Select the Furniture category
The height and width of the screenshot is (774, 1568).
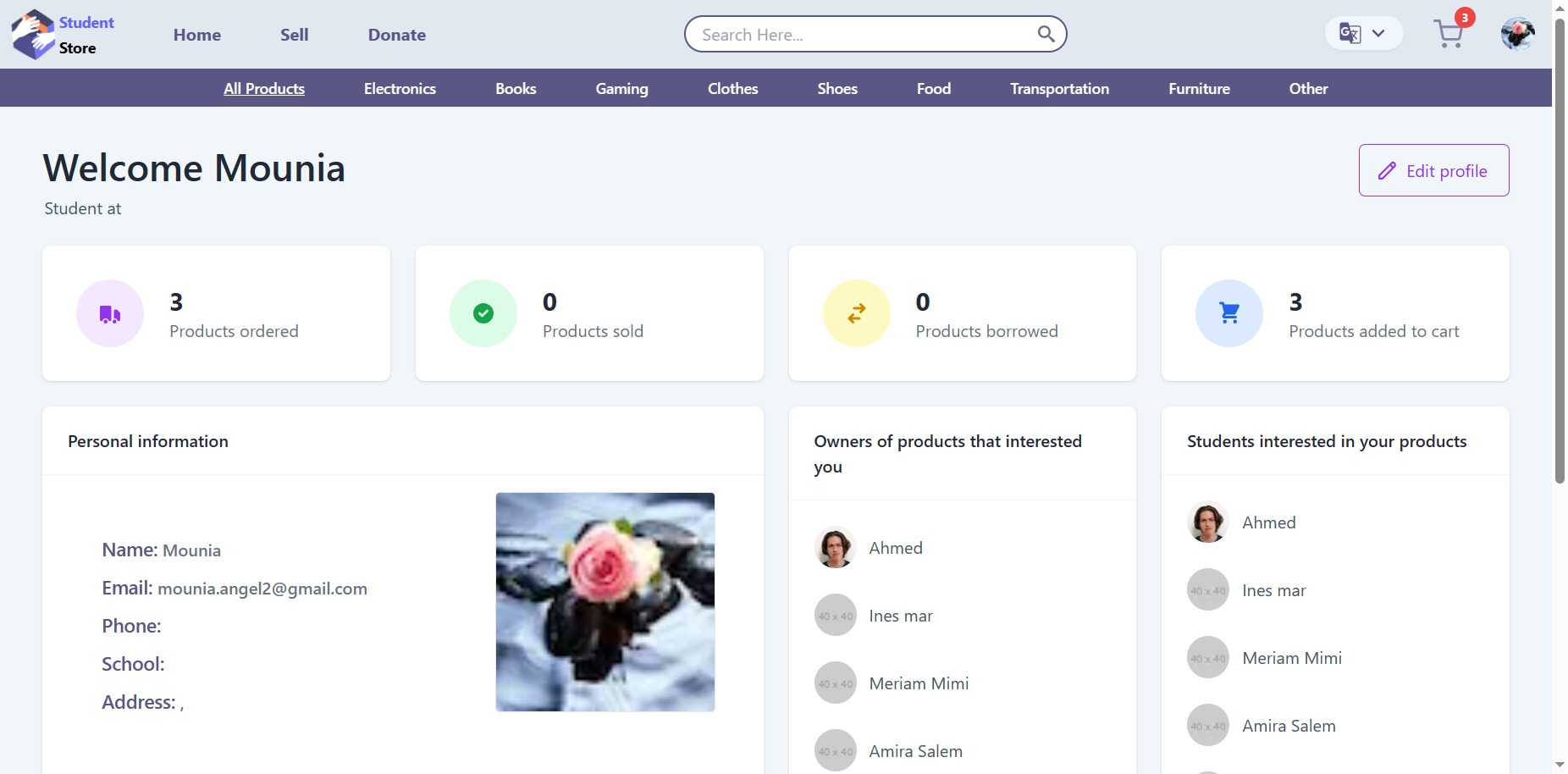[1199, 88]
